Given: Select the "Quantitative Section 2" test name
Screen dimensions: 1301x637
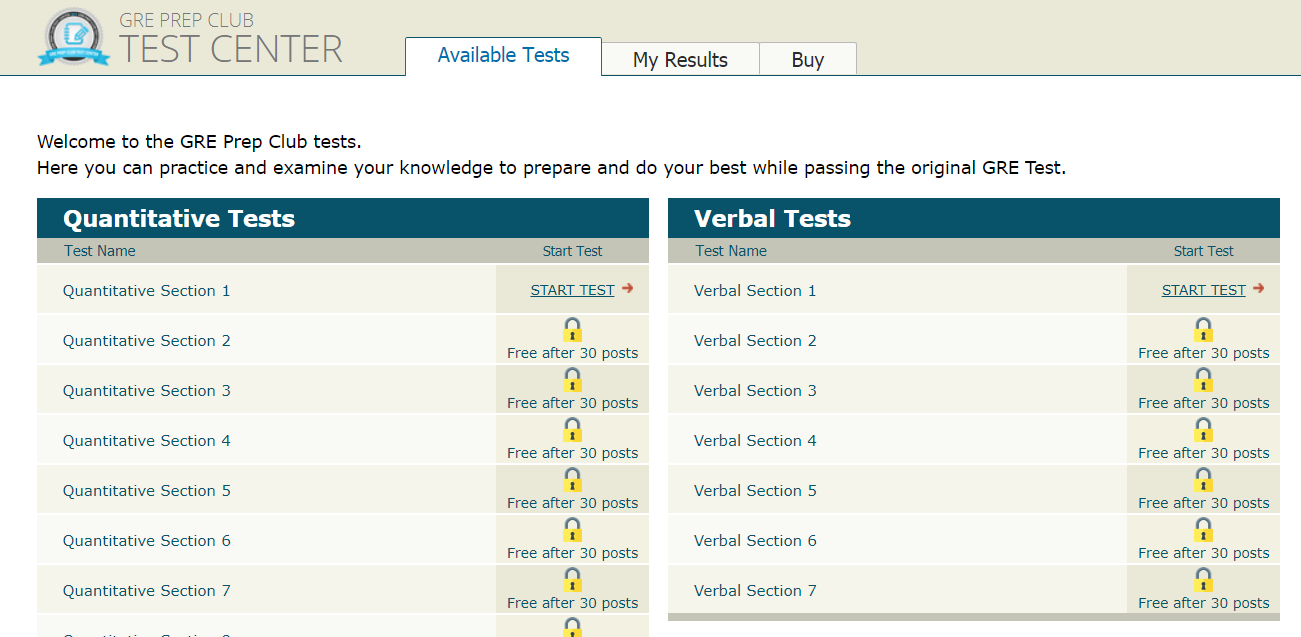Looking at the screenshot, I should click(147, 341).
